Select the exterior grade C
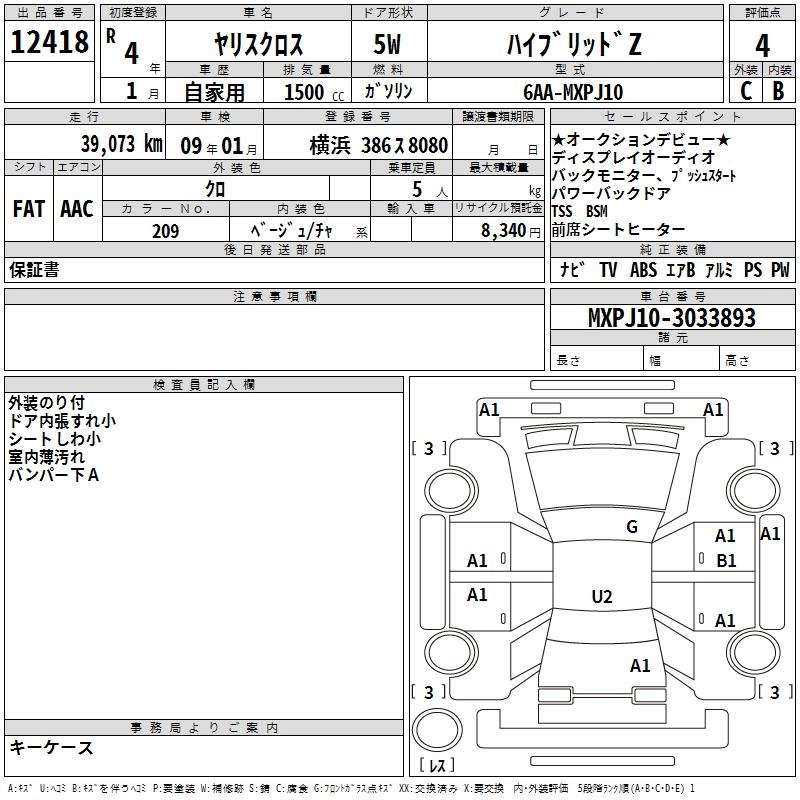Screen dimensions: 800x800 [x=746, y=91]
